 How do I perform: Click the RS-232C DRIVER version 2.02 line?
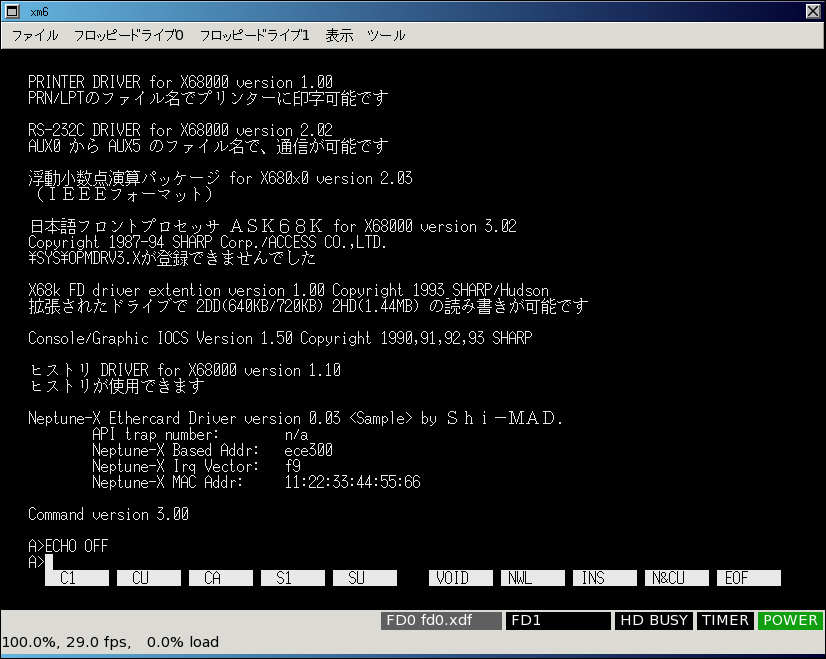click(x=180, y=130)
